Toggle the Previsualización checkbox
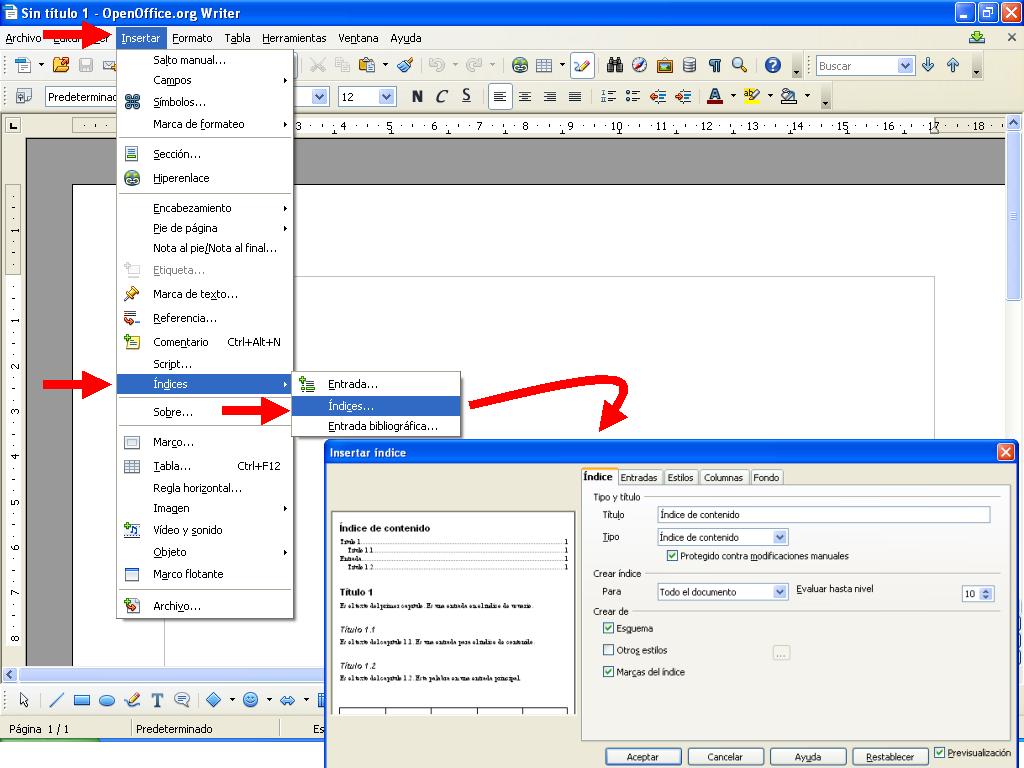 (x=940, y=752)
